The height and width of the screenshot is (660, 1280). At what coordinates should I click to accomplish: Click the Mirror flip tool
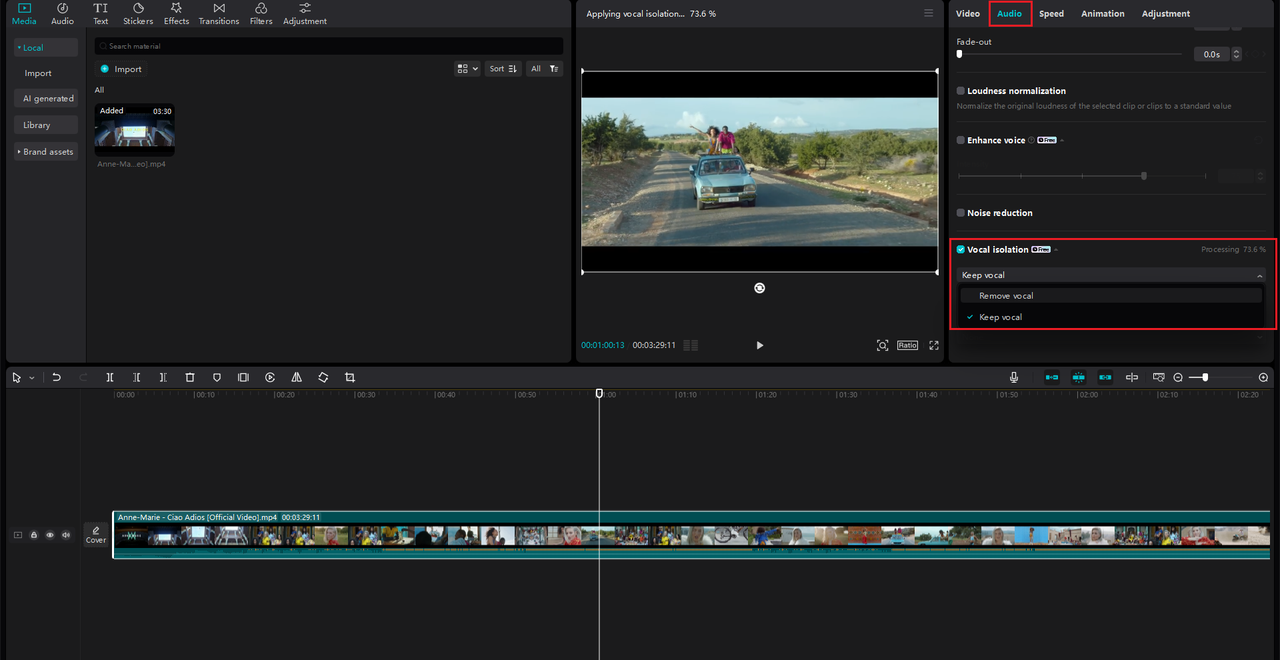(296, 377)
